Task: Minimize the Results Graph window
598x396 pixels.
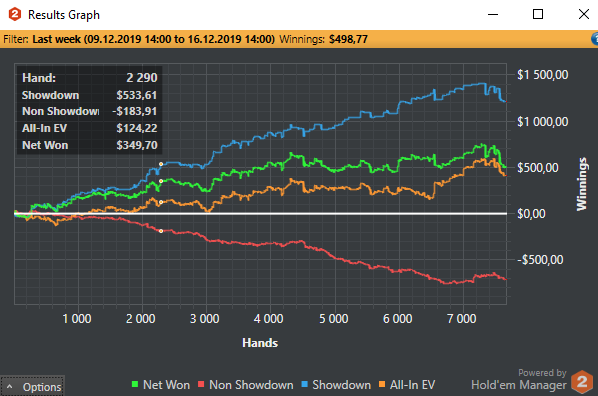Action: (x=493, y=14)
